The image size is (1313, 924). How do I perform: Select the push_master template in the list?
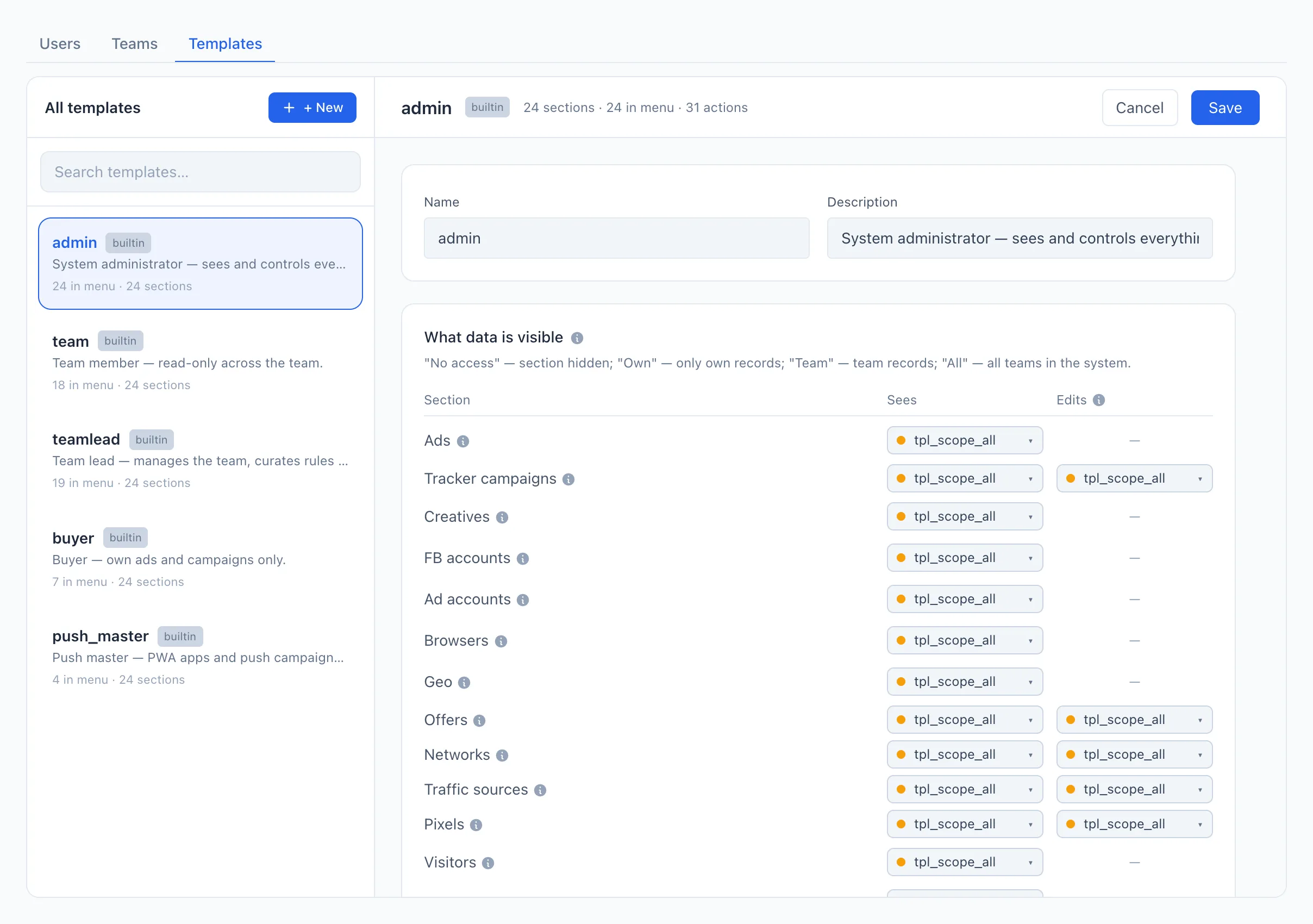[201, 657]
